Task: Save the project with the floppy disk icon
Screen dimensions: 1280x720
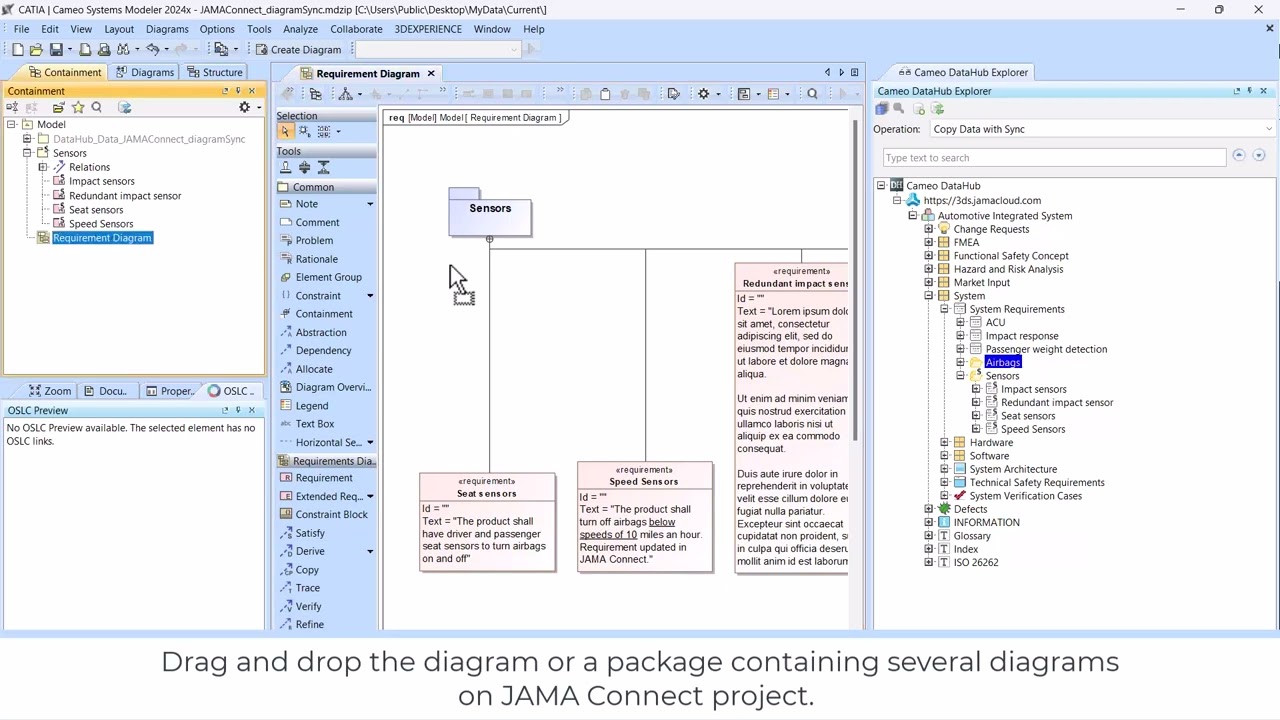Action: coord(56,49)
